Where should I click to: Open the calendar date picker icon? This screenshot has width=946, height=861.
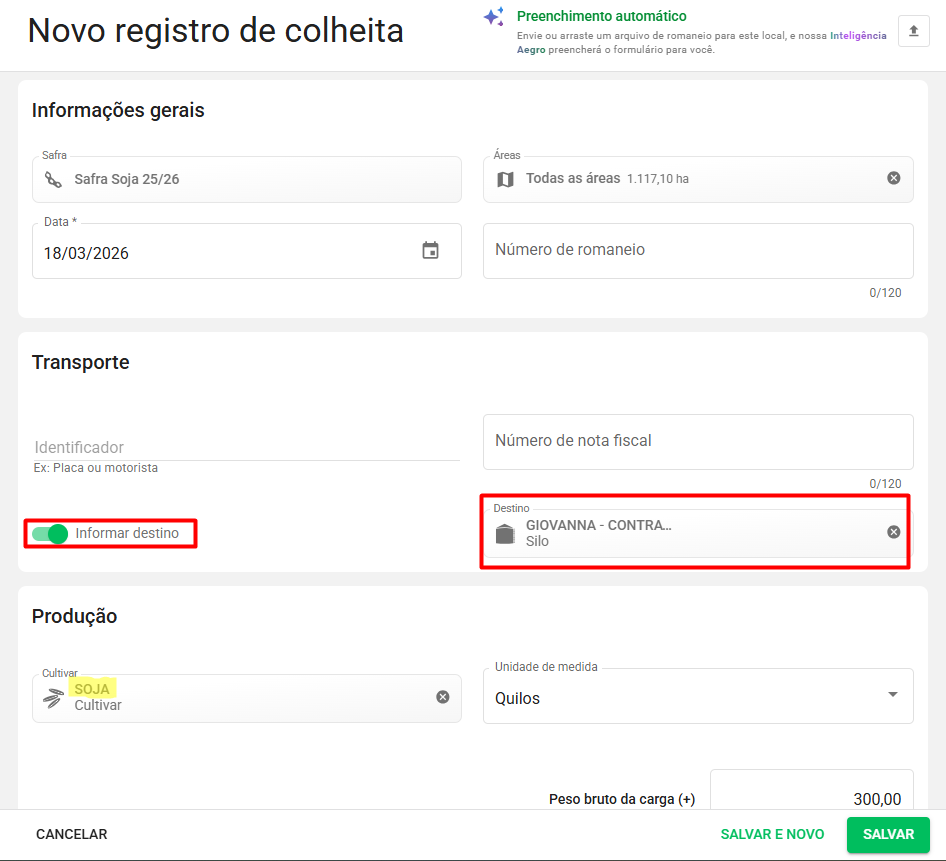pos(430,251)
